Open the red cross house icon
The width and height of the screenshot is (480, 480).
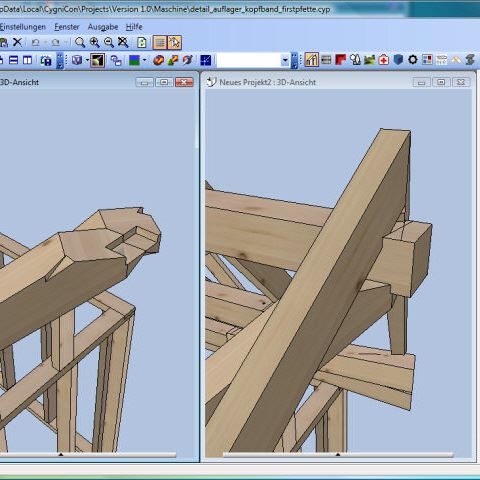(x=384, y=60)
